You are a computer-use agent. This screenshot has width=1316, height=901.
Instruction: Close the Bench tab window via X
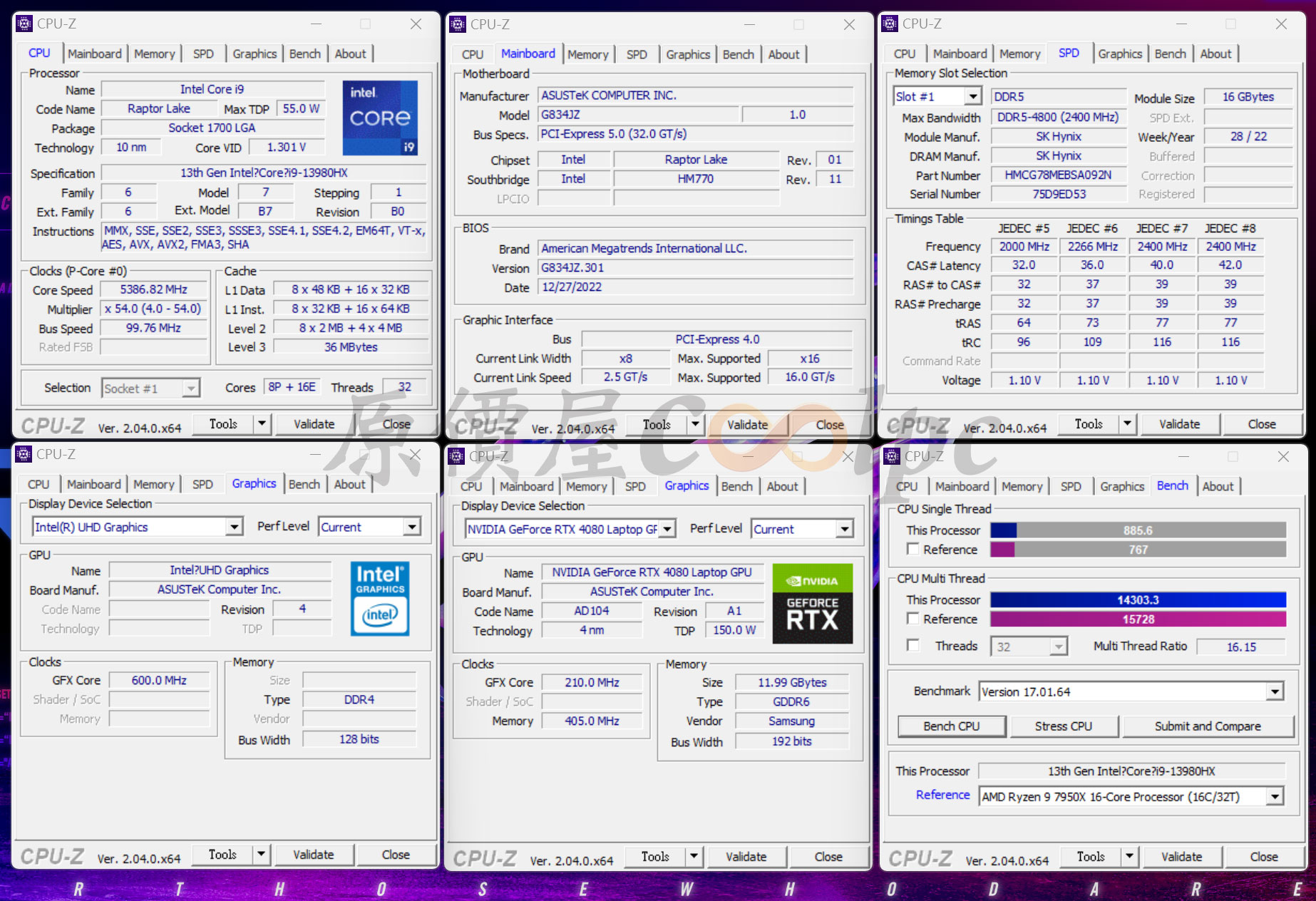(x=1283, y=456)
